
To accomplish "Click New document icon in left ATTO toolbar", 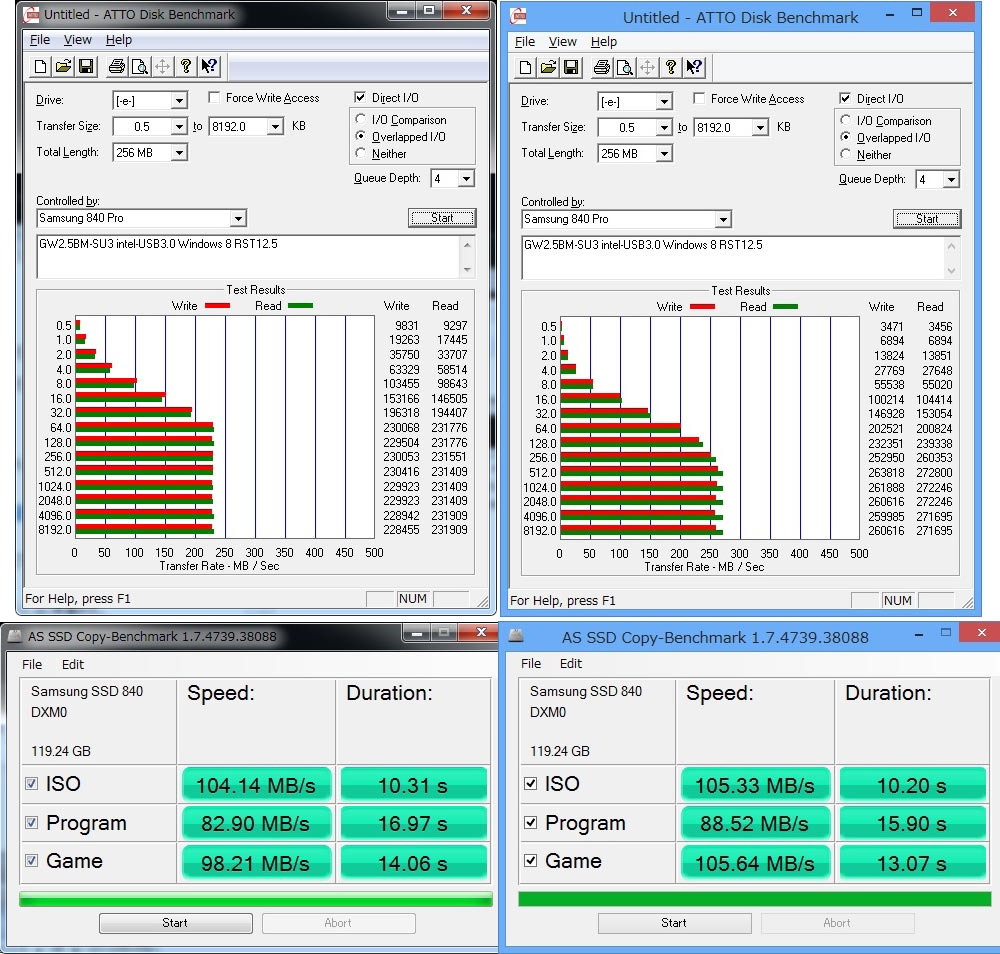I will [40, 66].
